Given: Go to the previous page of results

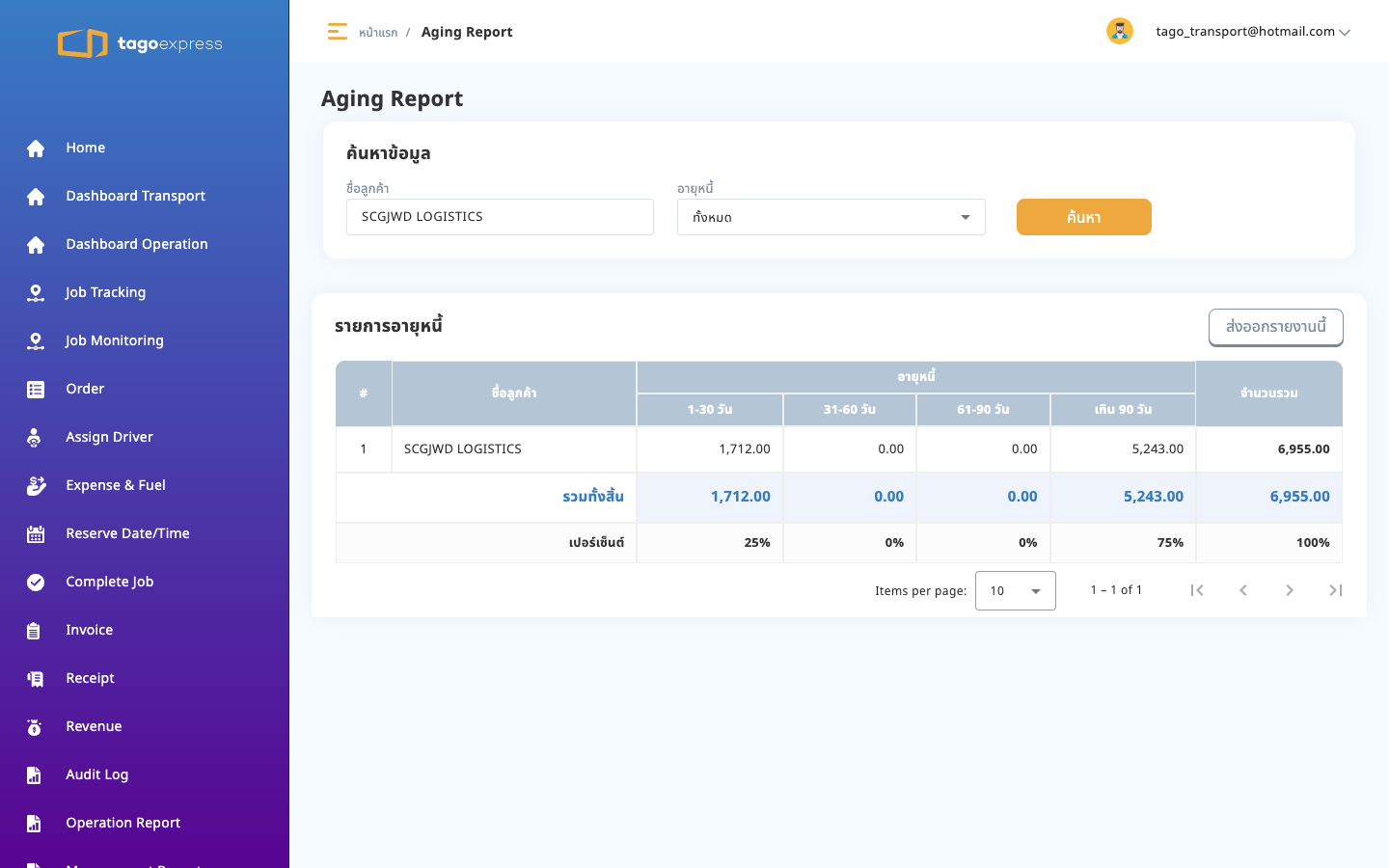Looking at the screenshot, I should [x=1243, y=590].
